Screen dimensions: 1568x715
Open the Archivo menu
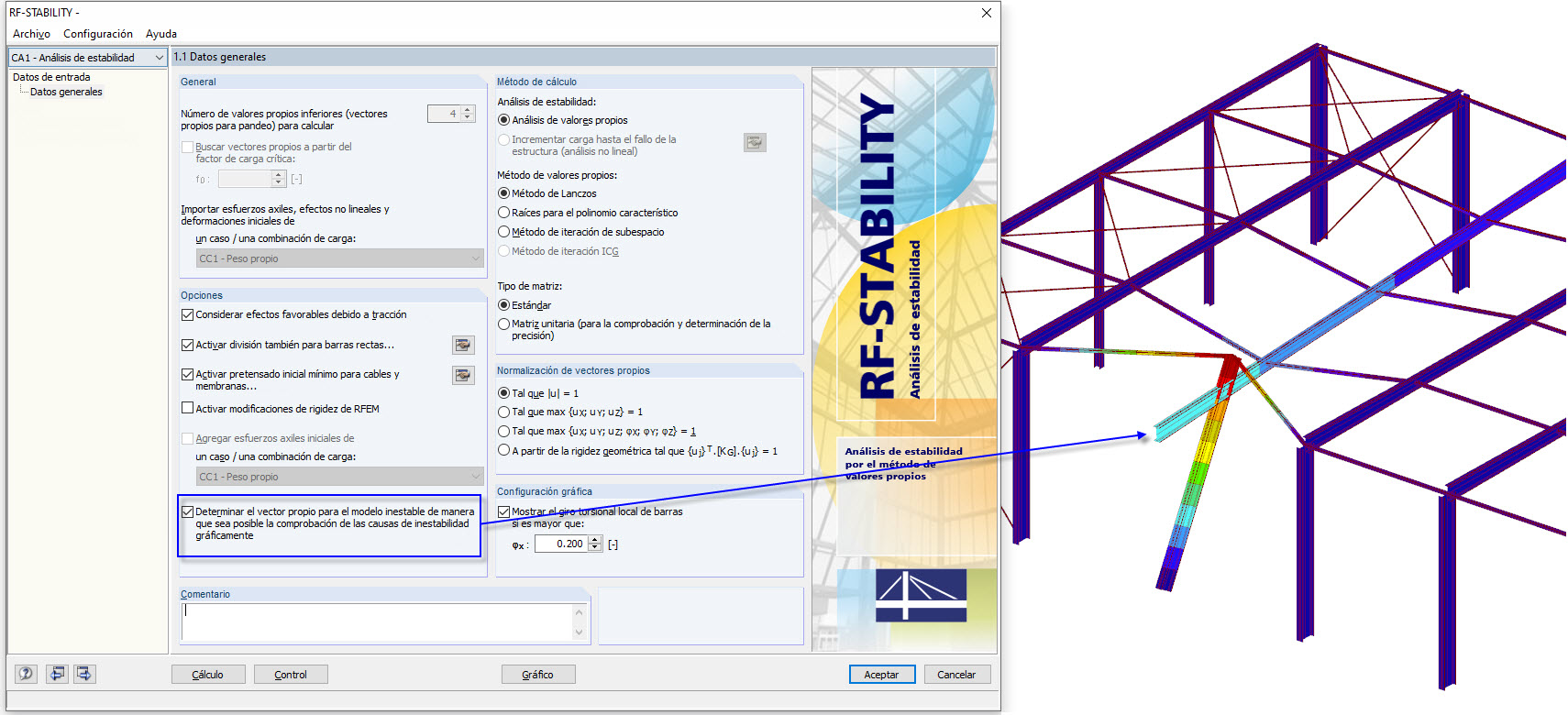click(31, 34)
